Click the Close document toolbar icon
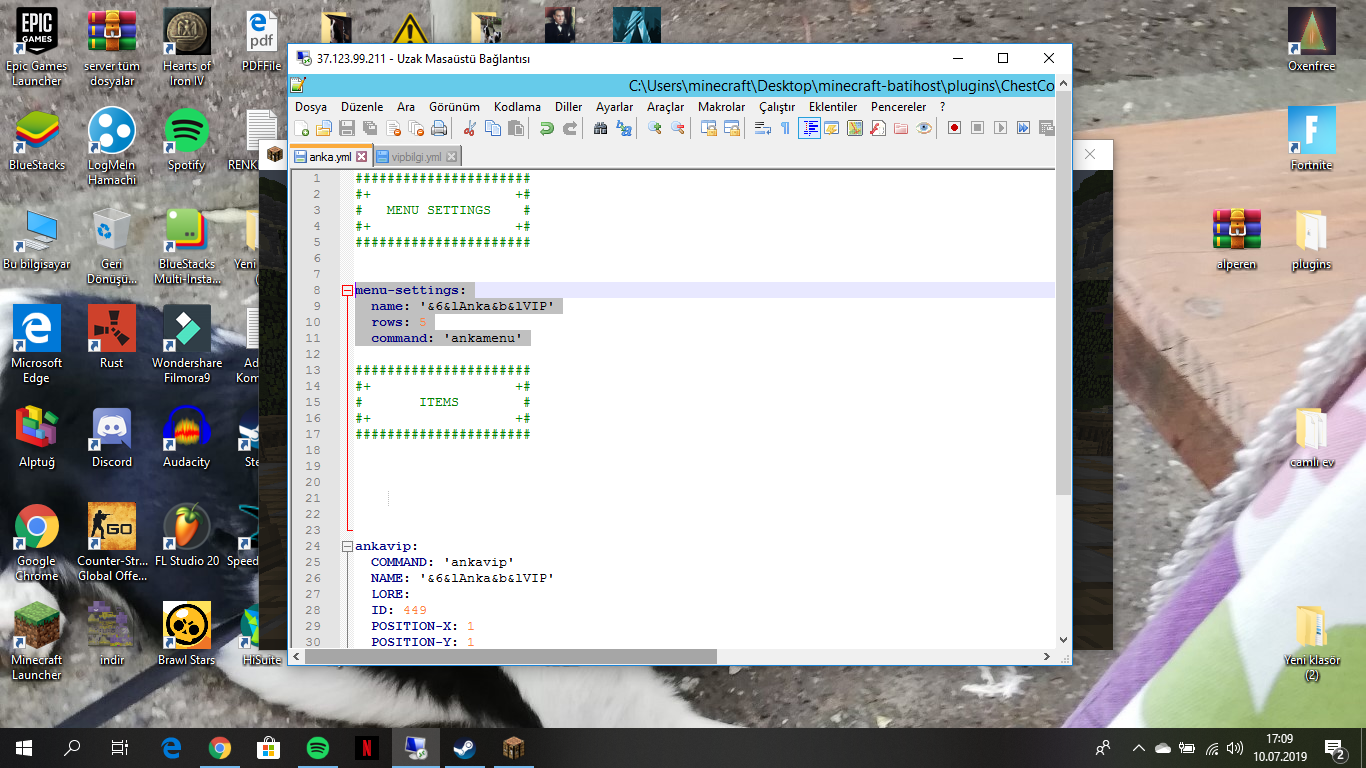This screenshot has height=768, width=1366. coord(393,128)
